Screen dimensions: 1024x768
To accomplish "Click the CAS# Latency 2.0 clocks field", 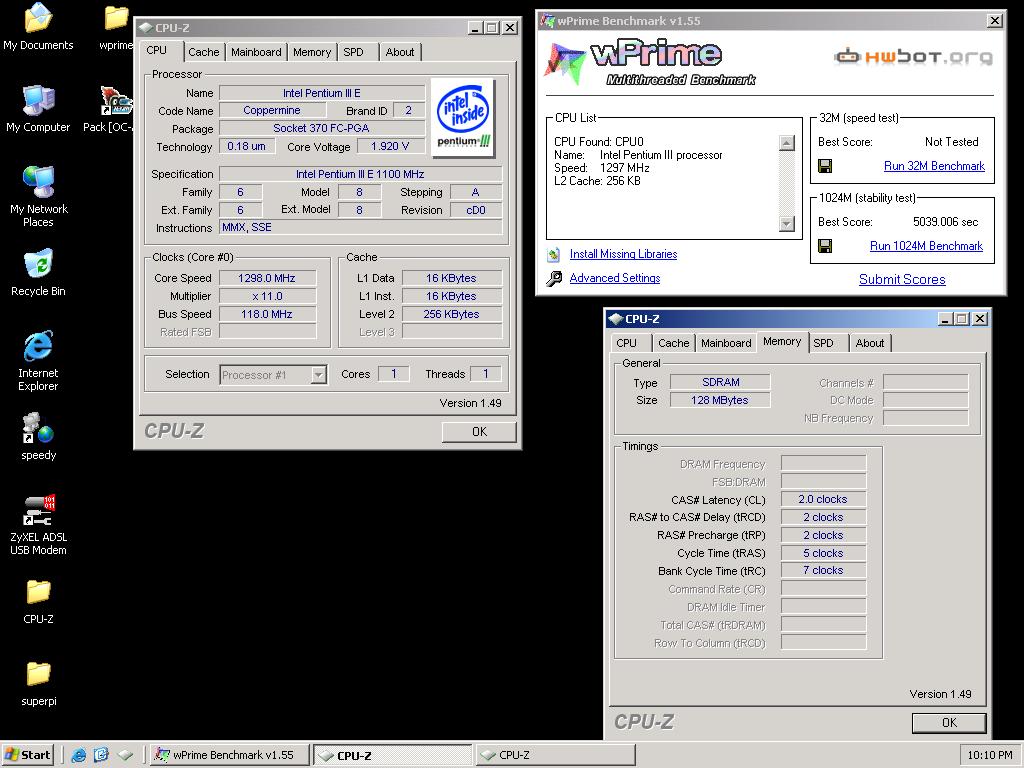I will pos(823,500).
